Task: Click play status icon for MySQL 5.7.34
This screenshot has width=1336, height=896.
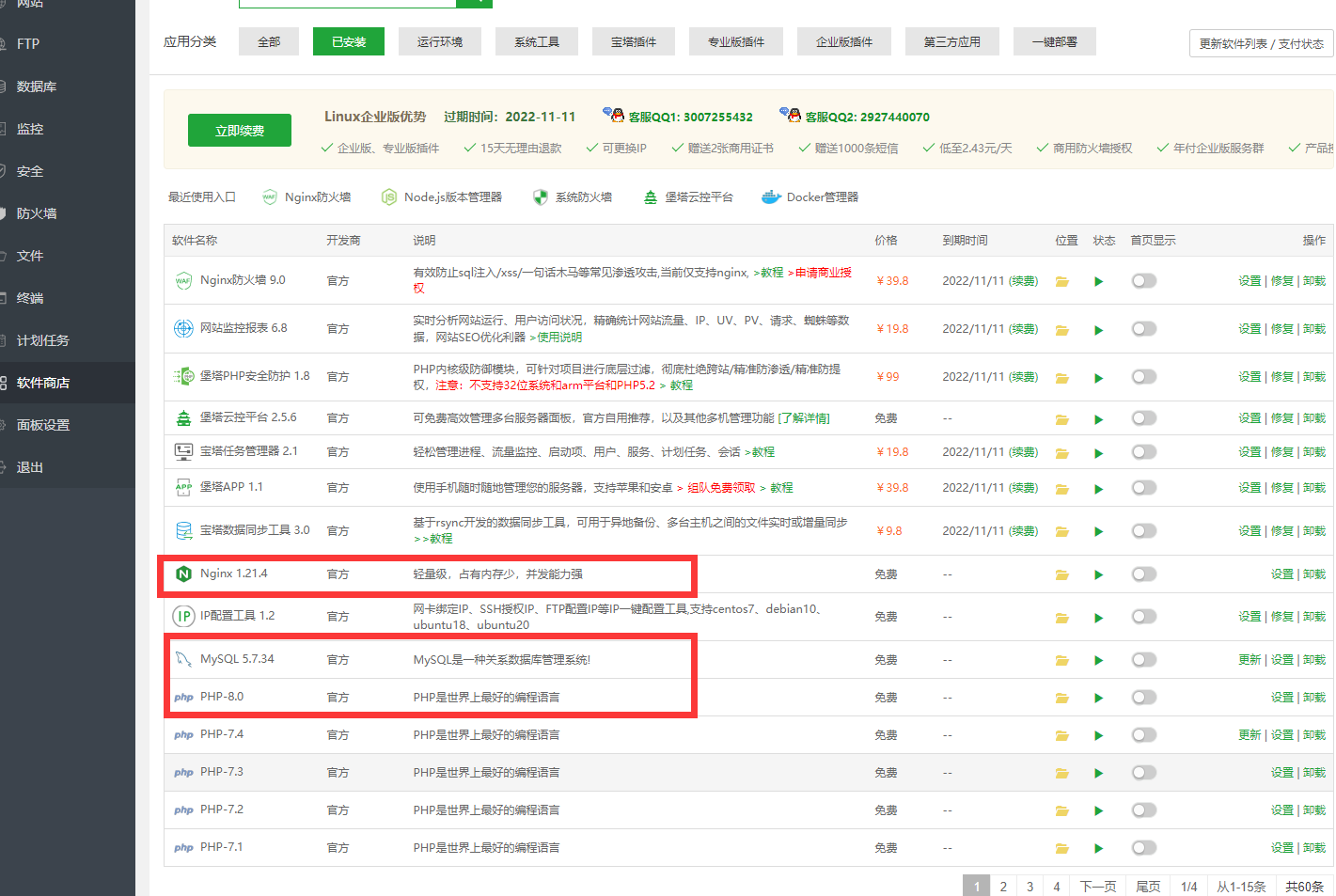Action: pos(1098,660)
